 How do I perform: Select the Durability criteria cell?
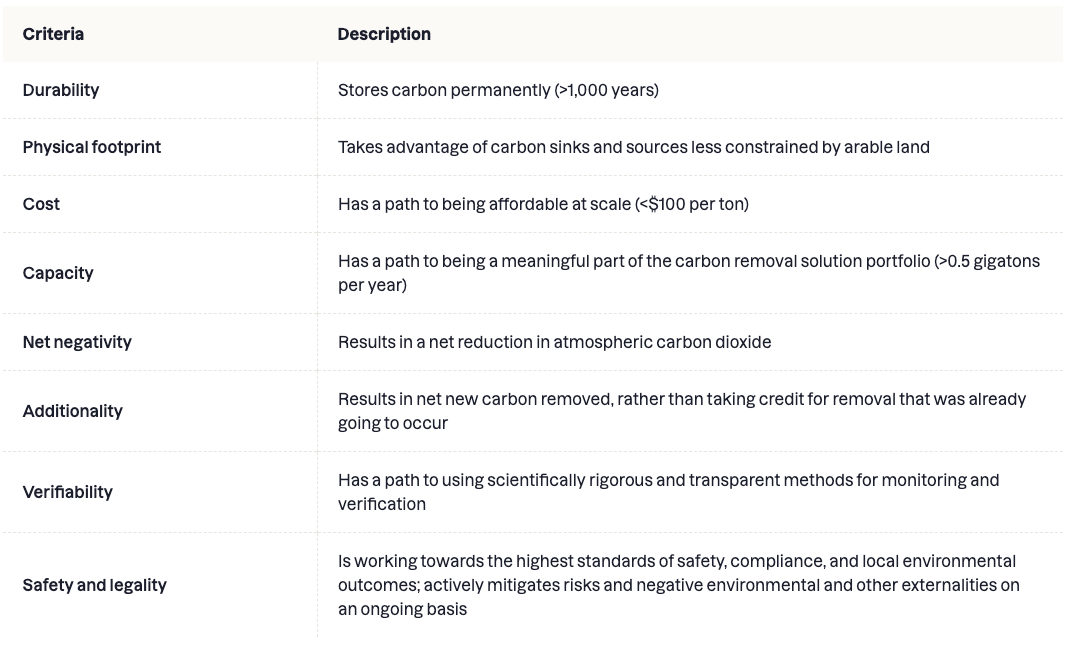pyautogui.click(x=61, y=90)
